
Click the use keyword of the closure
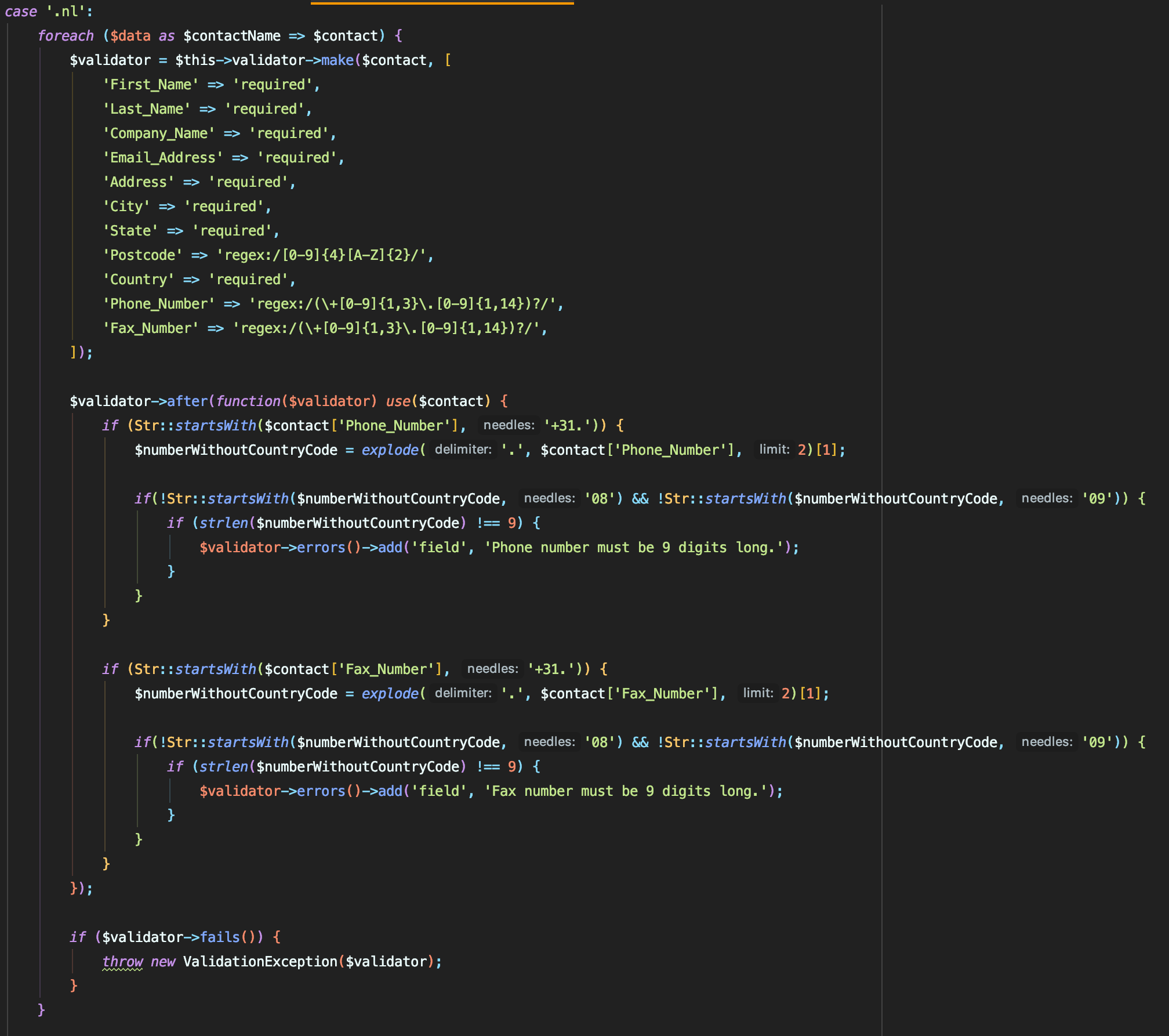click(x=398, y=401)
